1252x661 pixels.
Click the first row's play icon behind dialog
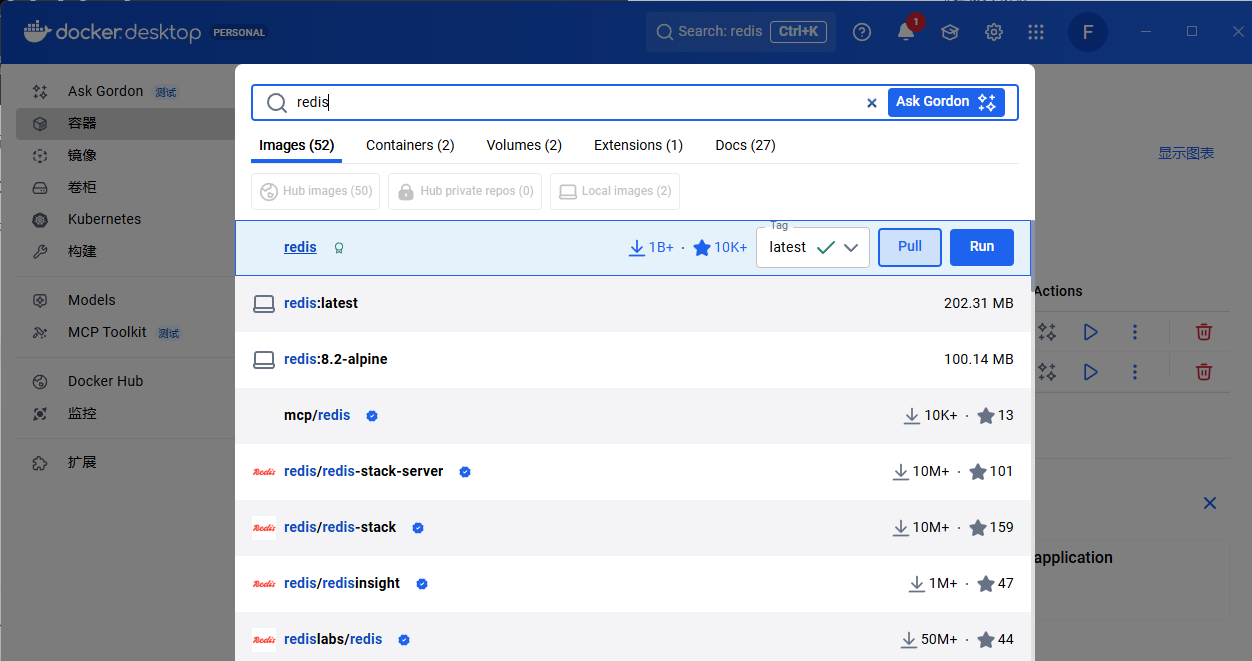point(1091,332)
